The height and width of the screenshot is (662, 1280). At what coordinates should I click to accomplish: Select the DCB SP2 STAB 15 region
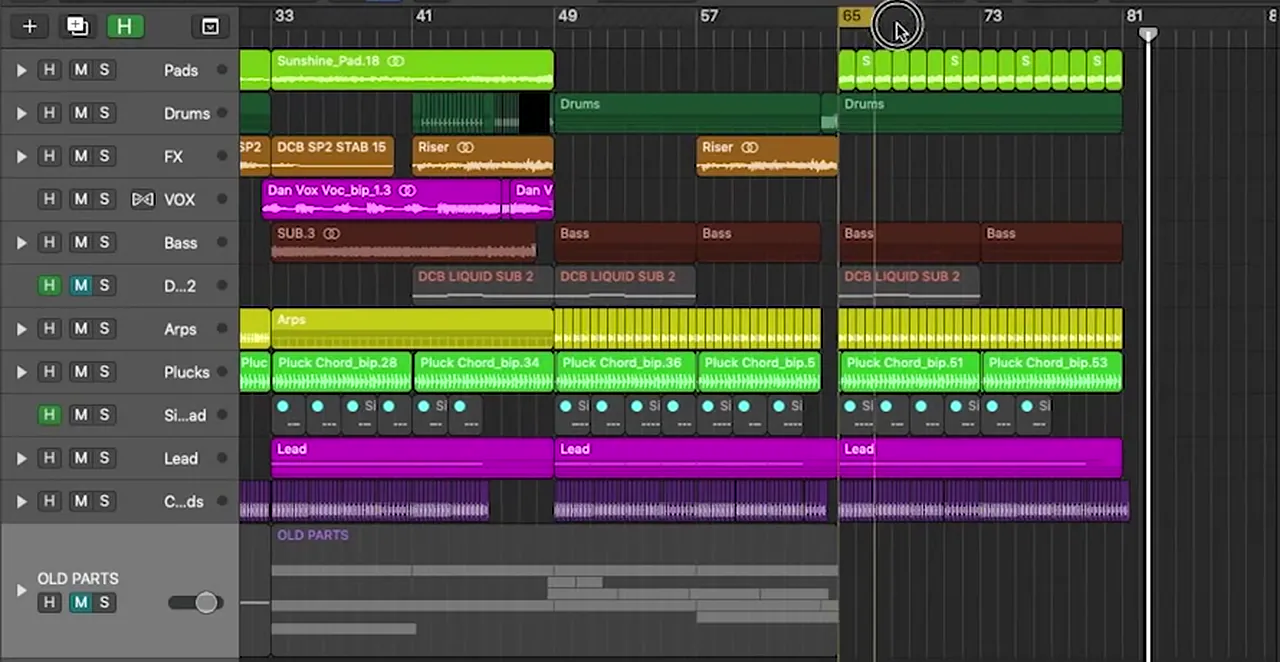click(x=331, y=156)
